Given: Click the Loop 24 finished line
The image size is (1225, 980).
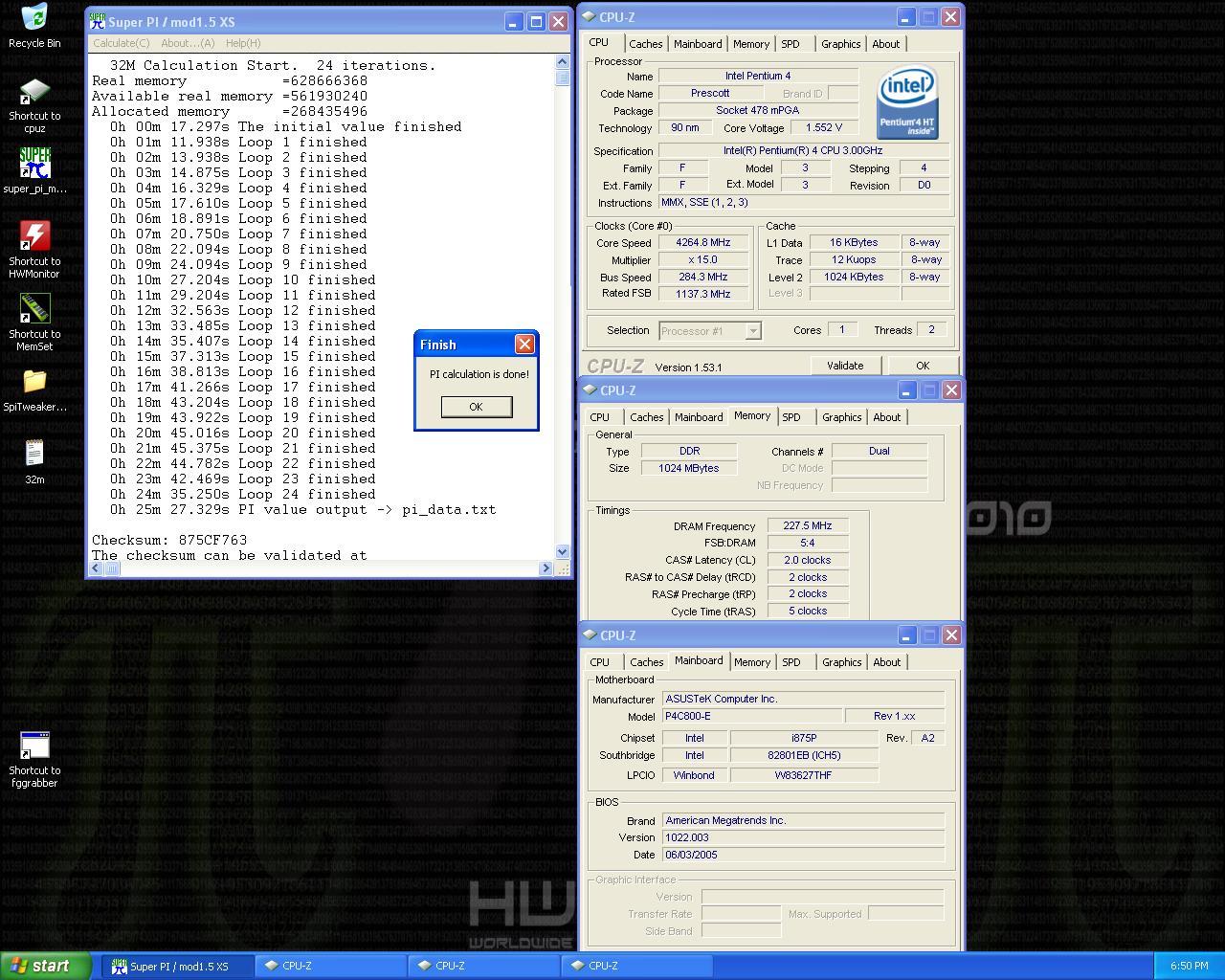Looking at the screenshot, I should 243,494.
